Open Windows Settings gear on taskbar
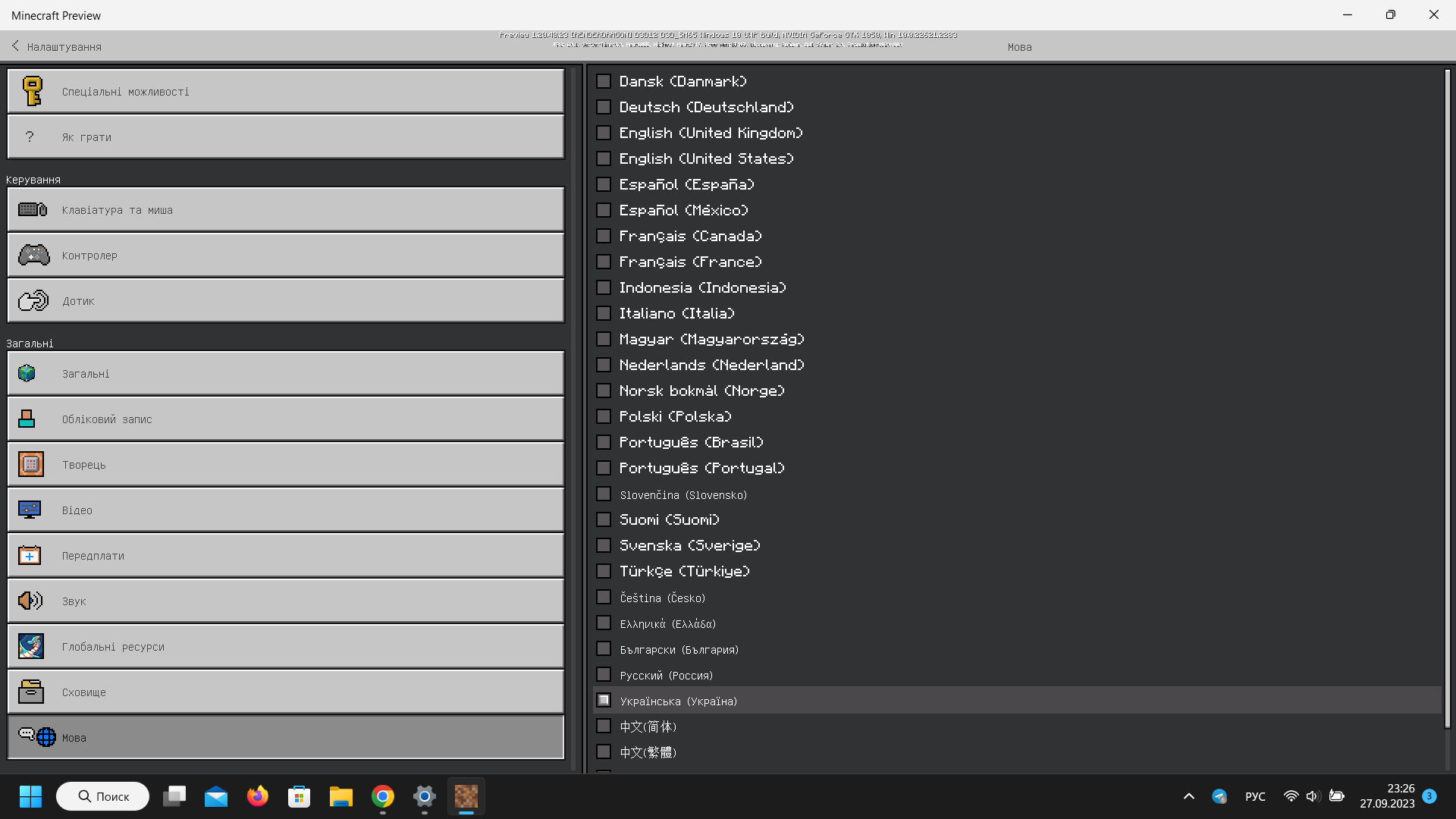Image resolution: width=1456 pixels, height=819 pixels. click(425, 796)
